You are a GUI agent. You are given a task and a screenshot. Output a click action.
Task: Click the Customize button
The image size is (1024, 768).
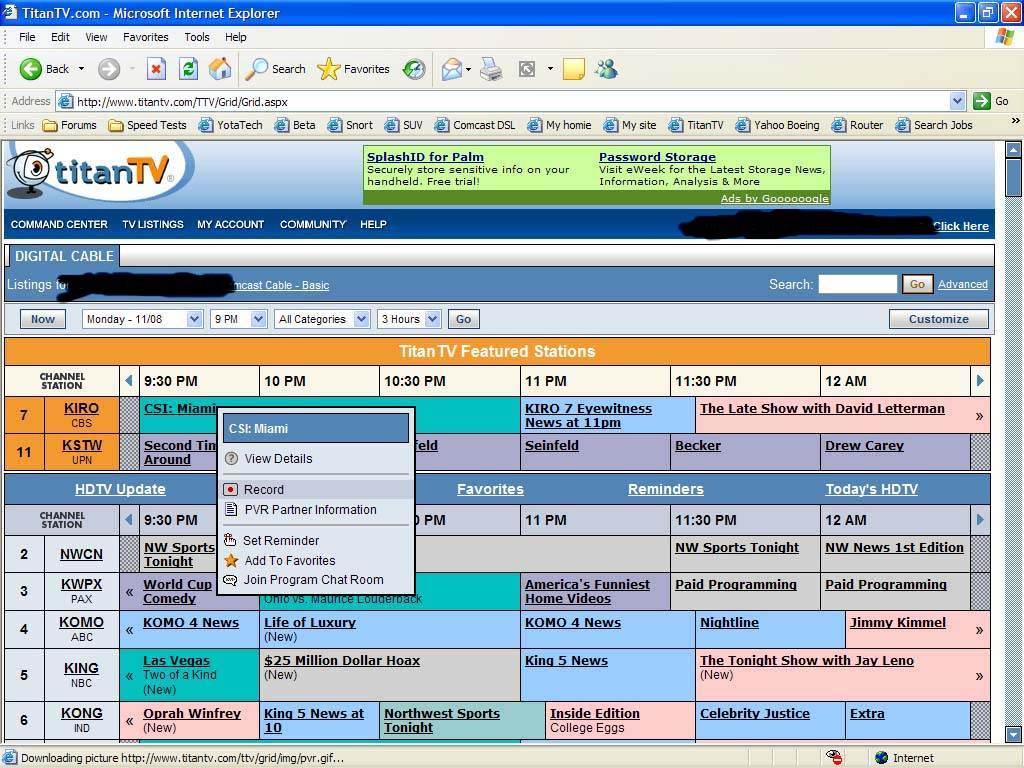pos(938,319)
